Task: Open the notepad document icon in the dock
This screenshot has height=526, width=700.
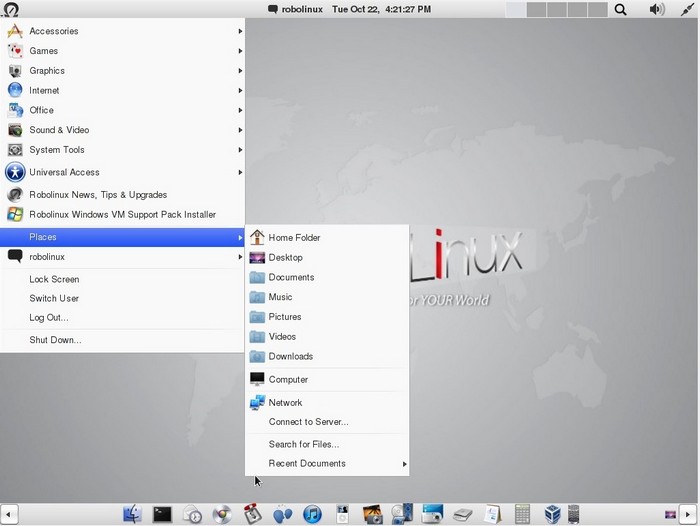Action: pos(492,514)
